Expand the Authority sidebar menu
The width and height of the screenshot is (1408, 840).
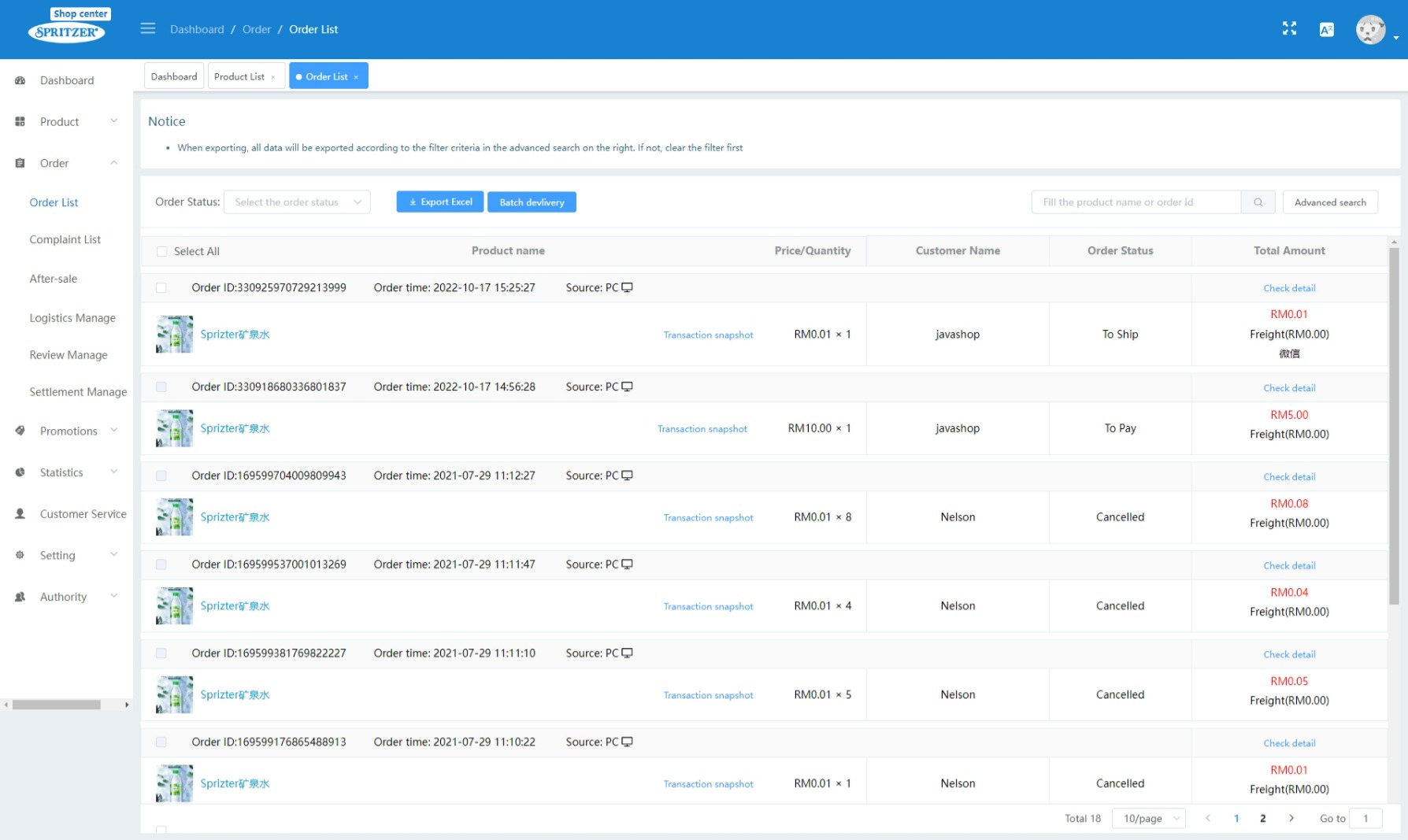(x=114, y=596)
